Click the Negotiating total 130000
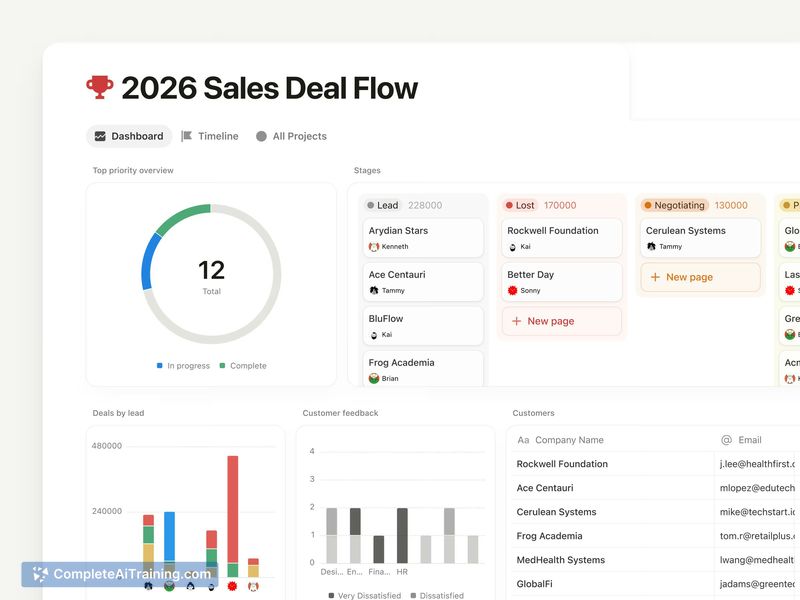 [x=731, y=205]
